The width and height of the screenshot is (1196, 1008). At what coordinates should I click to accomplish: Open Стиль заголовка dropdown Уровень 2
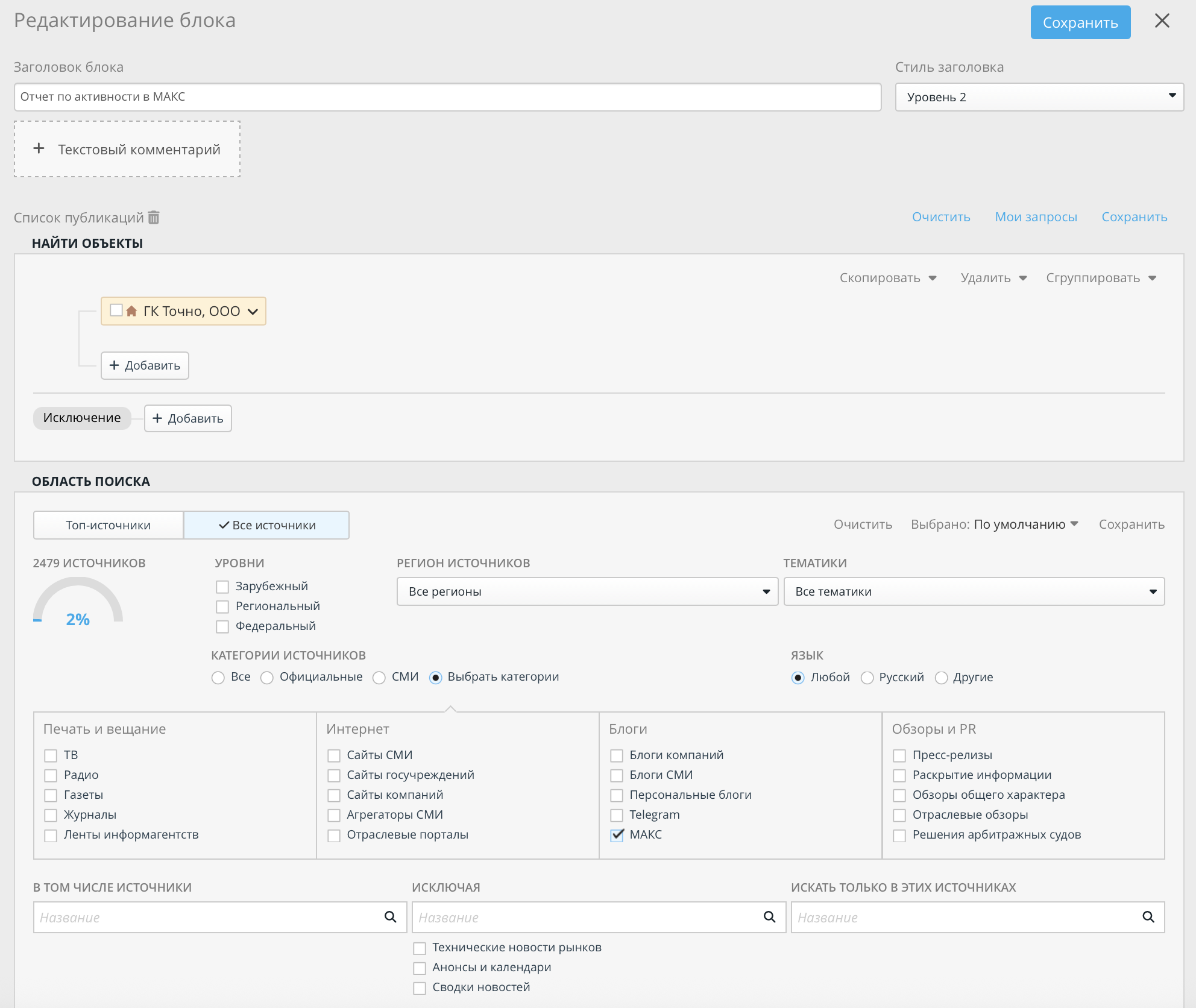coord(1039,97)
